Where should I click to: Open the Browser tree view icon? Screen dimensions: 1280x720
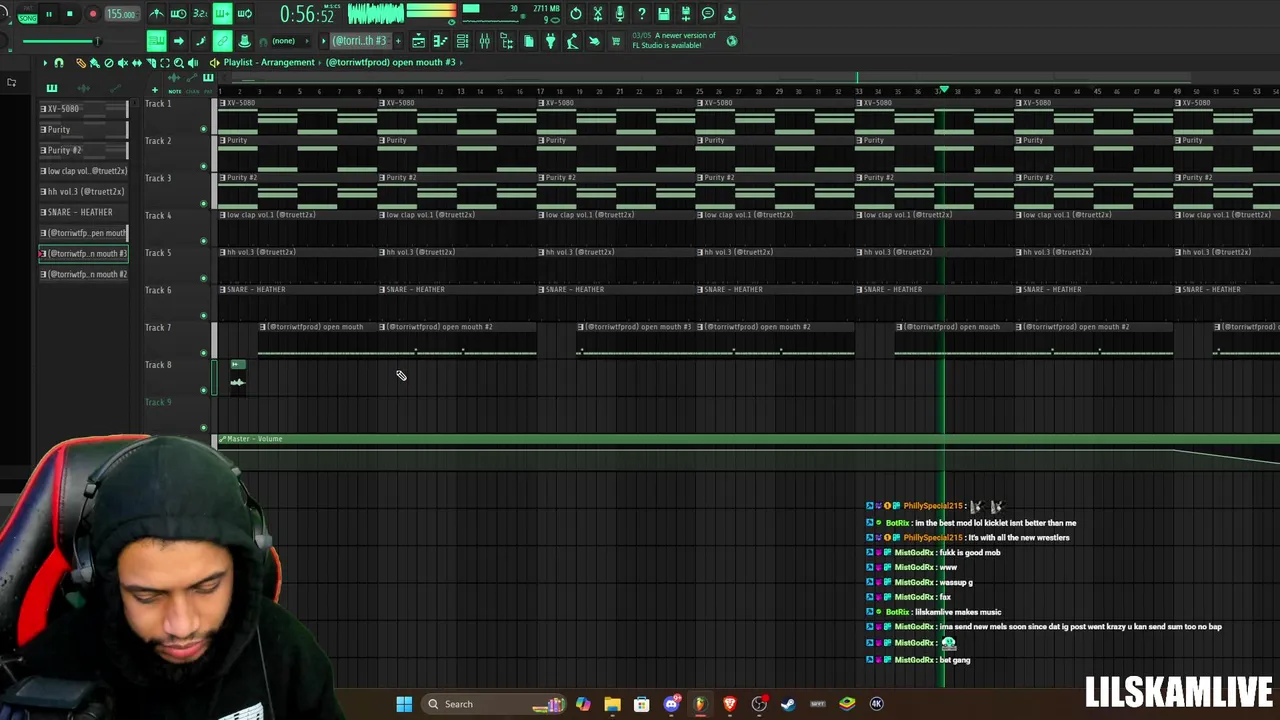coord(506,41)
